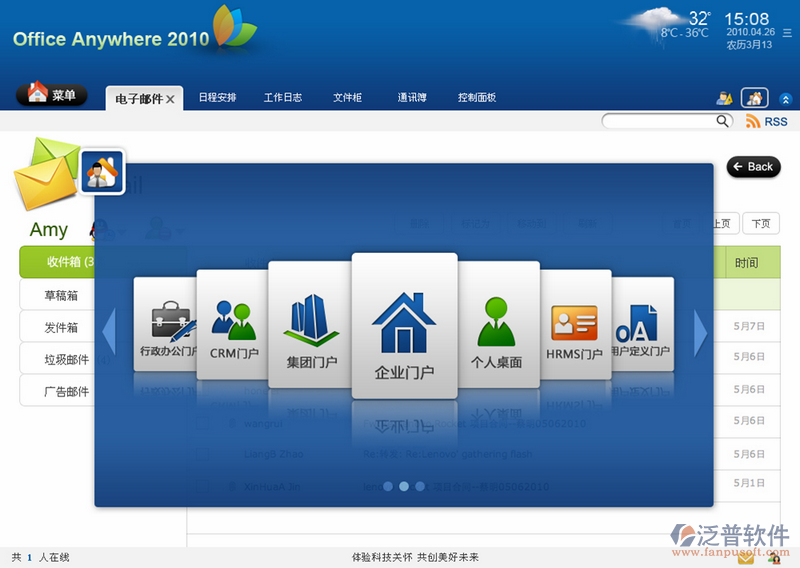This screenshot has width=800, height=568.
Task: Show previous portals with the left arrow
Action: point(109,332)
